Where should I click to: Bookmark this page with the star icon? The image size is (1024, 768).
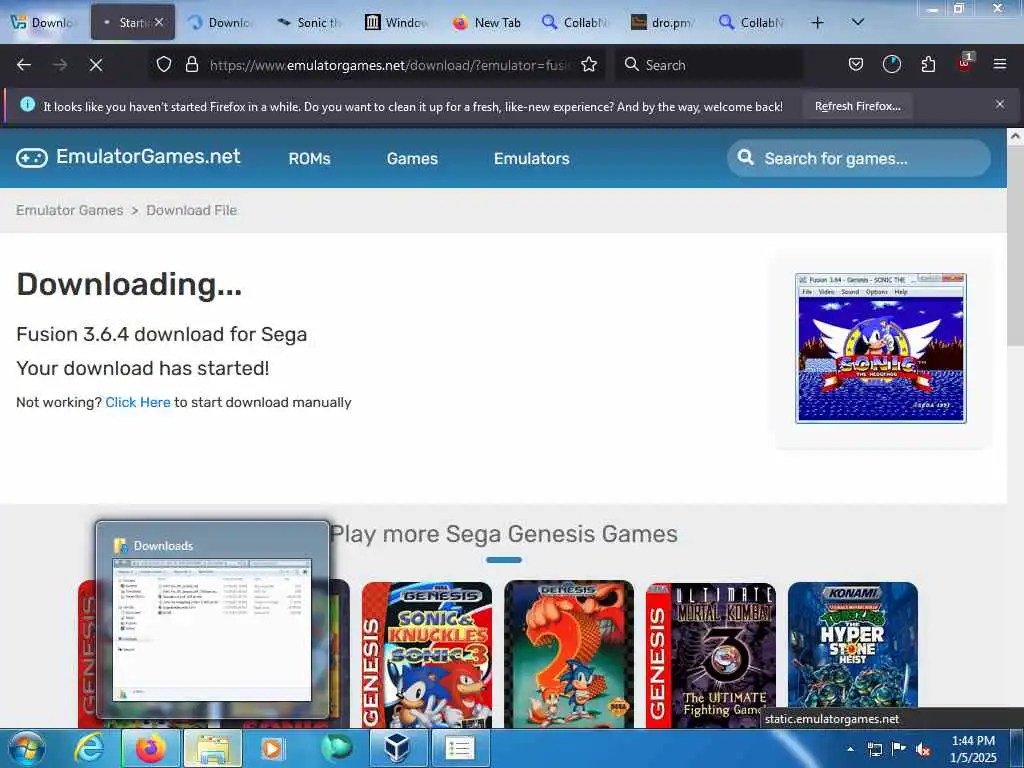pos(589,65)
